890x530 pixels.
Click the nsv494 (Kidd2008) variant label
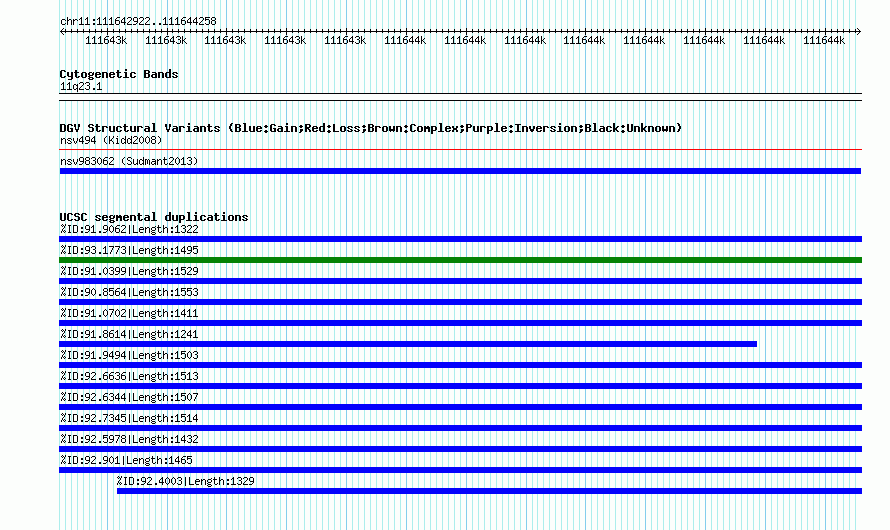(x=111, y=140)
